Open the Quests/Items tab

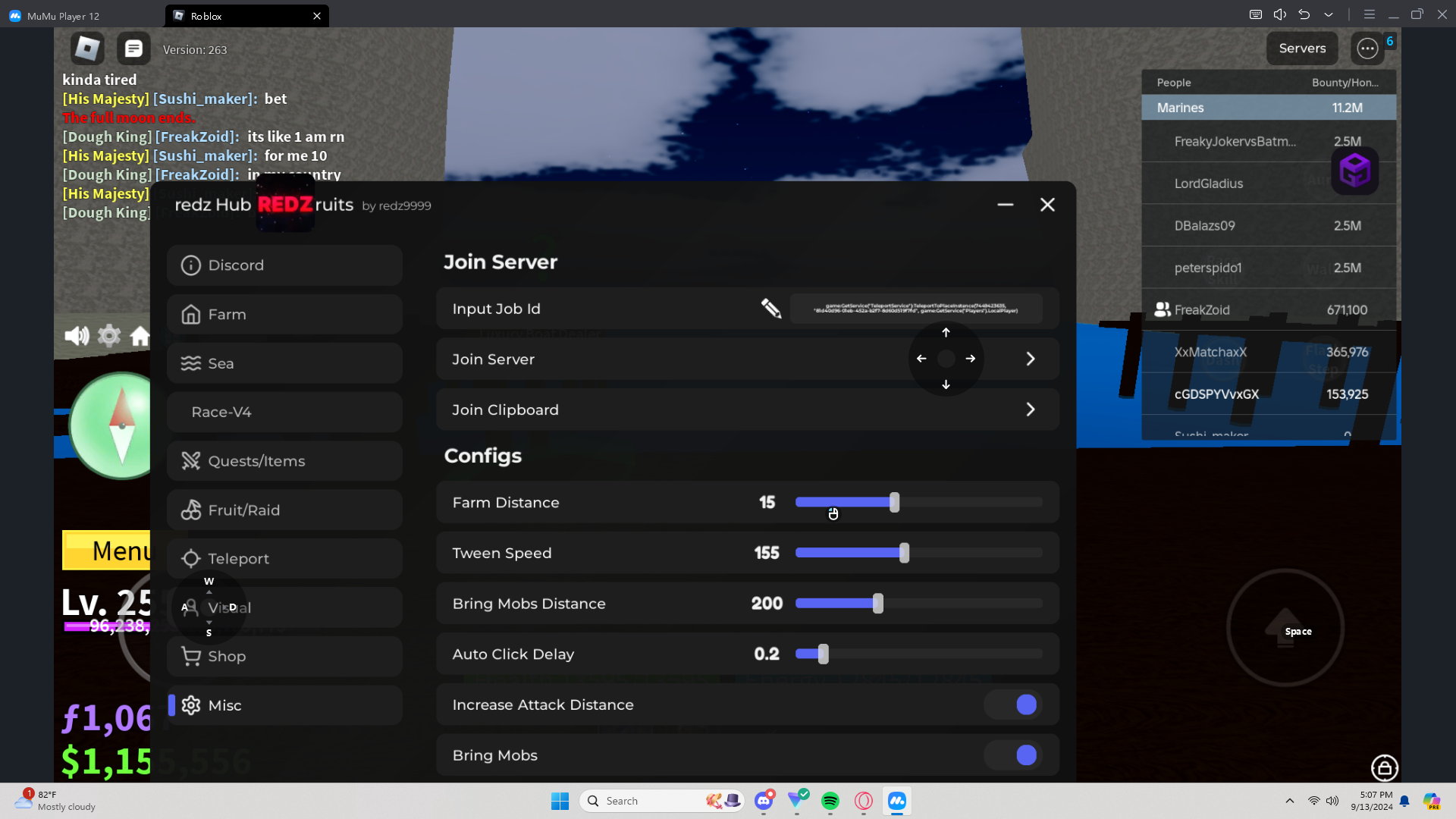click(x=284, y=461)
